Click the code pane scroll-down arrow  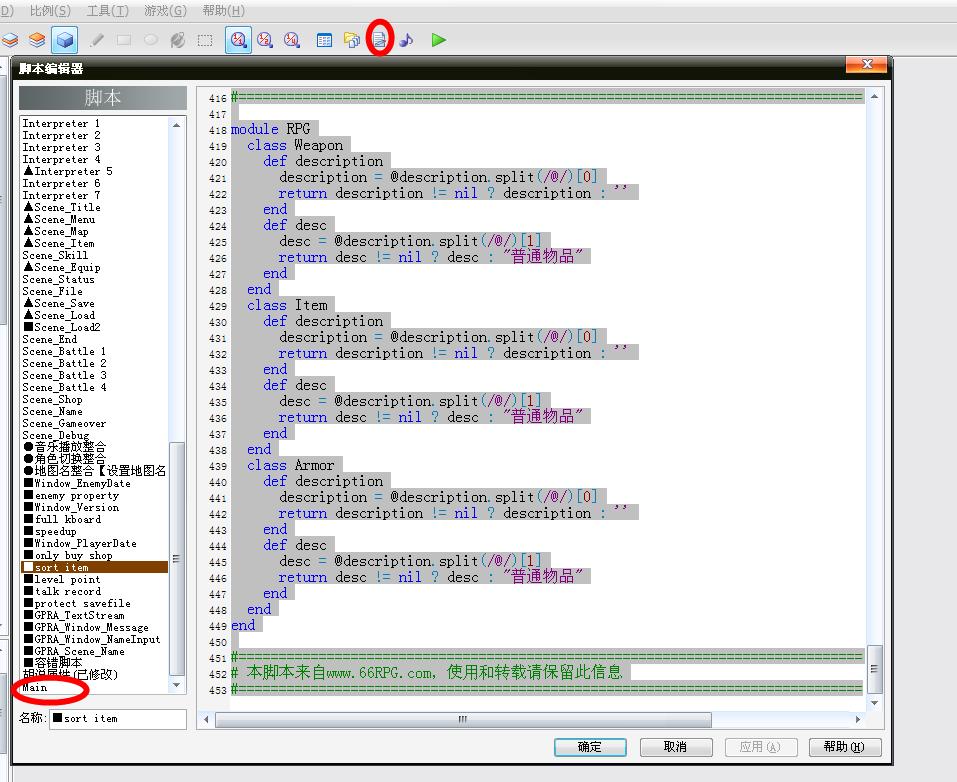874,703
